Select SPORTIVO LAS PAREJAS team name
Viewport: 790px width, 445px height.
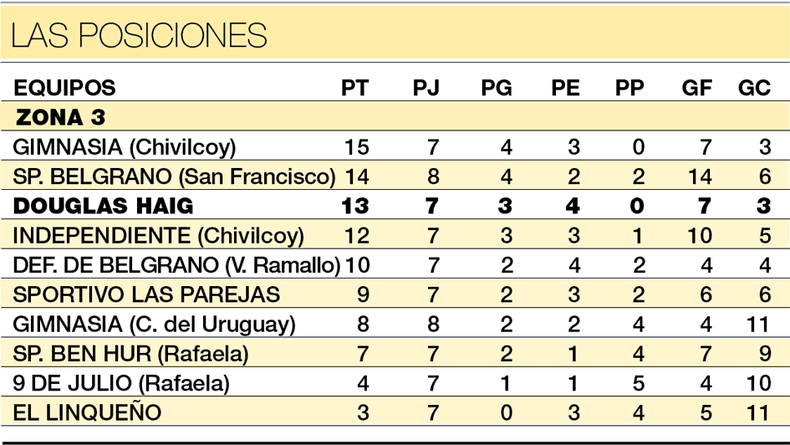click(x=146, y=295)
